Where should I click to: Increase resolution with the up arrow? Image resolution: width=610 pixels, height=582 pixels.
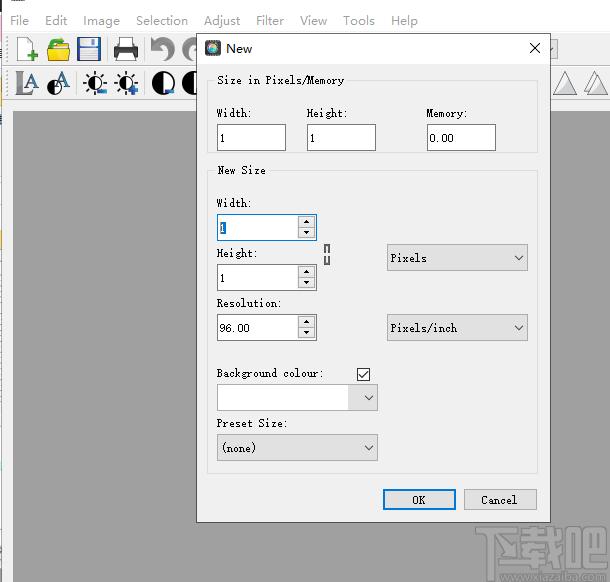307,322
